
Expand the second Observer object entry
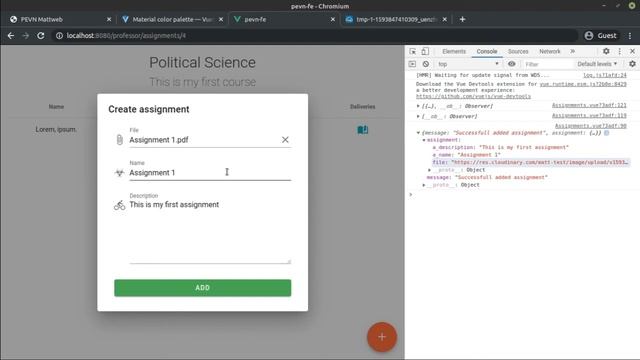(418, 116)
